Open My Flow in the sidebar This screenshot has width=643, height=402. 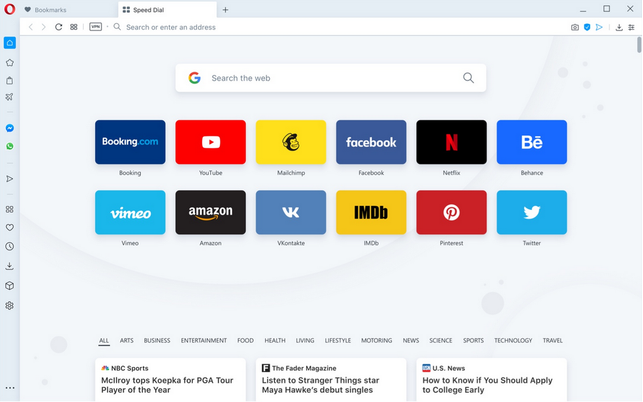[10, 179]
